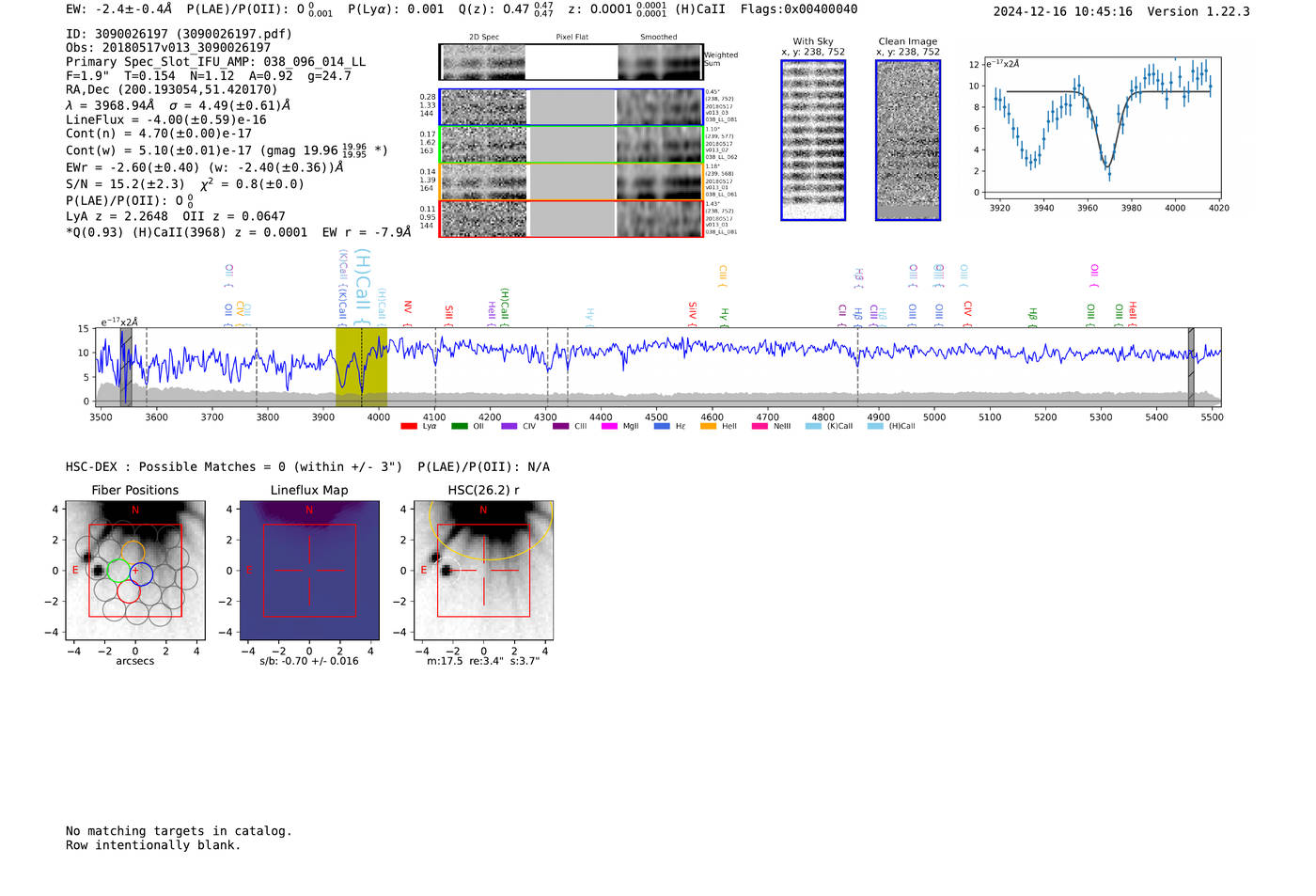Open the Lineflux Map image

pyautogui.click(x=309, y=570)
